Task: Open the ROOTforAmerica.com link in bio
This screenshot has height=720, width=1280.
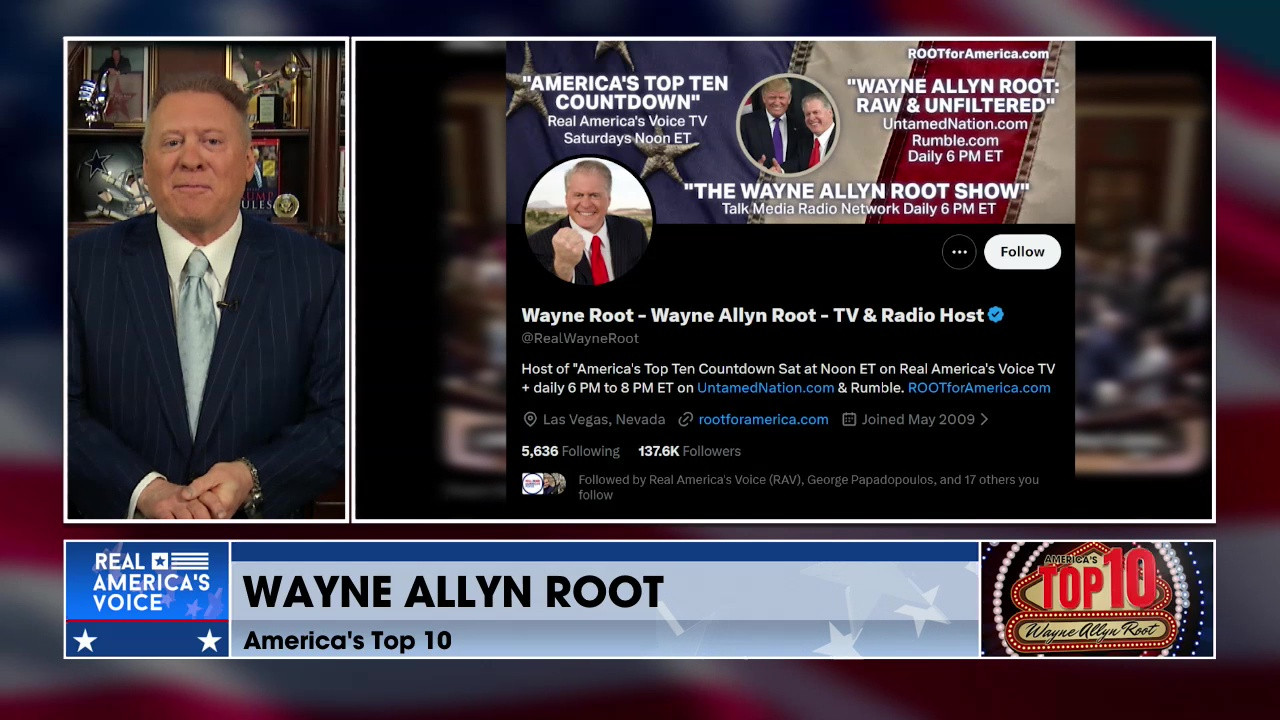Action: click(979, 388)
